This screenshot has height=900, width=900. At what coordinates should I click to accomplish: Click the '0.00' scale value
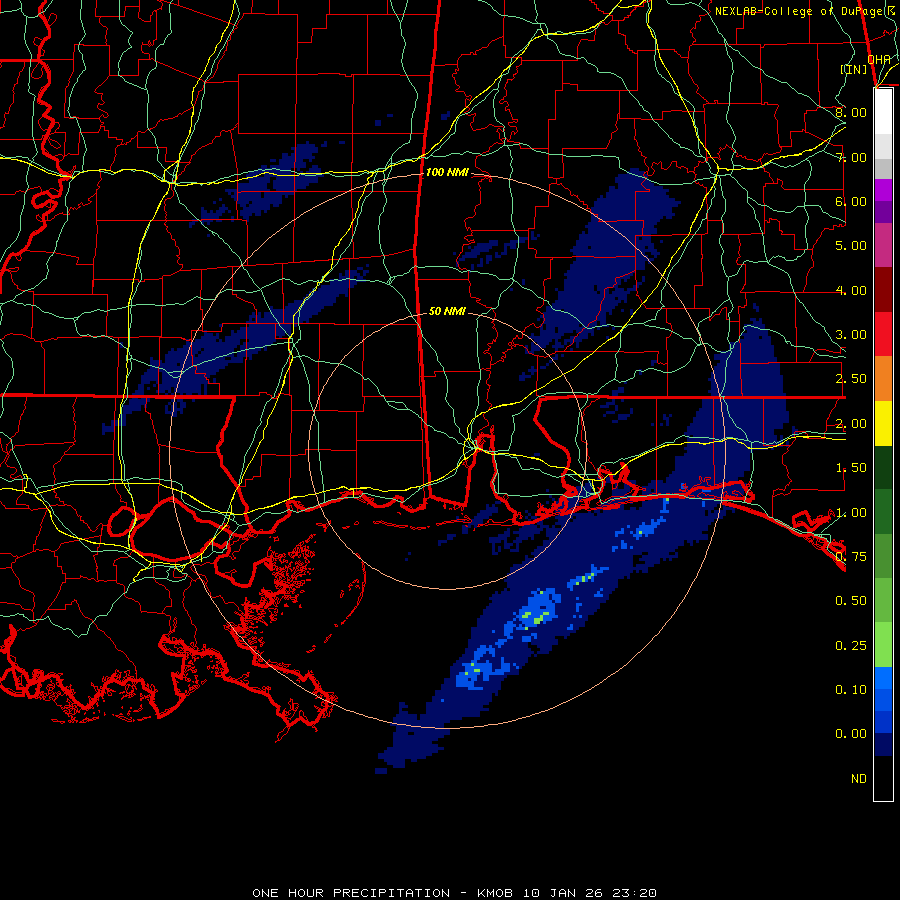[x=851, y=734]
